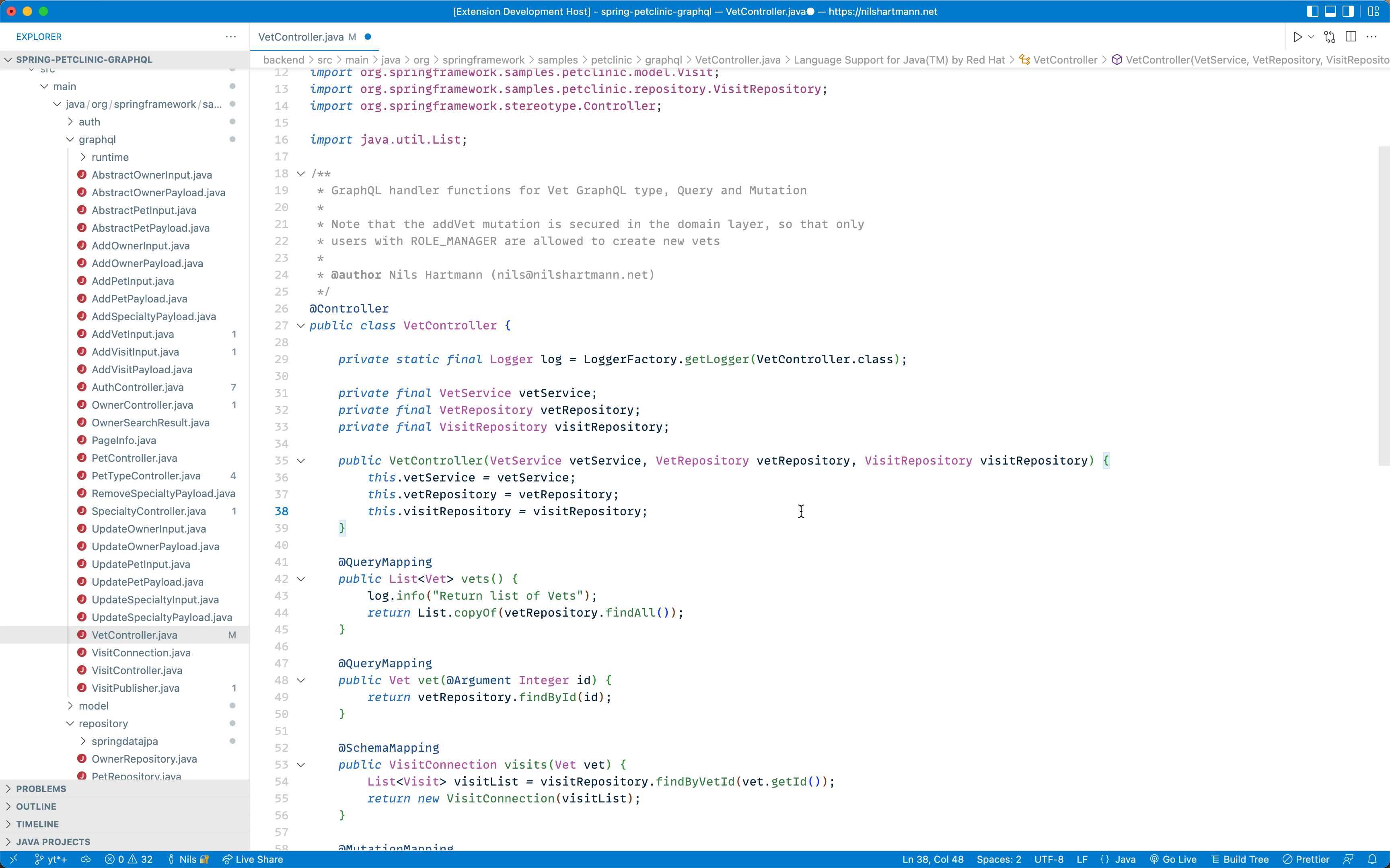Image resolution: width=1390 pixels, height=868 pixels.
Task: Click the split editor right icon
Action: pos(1351,37)
